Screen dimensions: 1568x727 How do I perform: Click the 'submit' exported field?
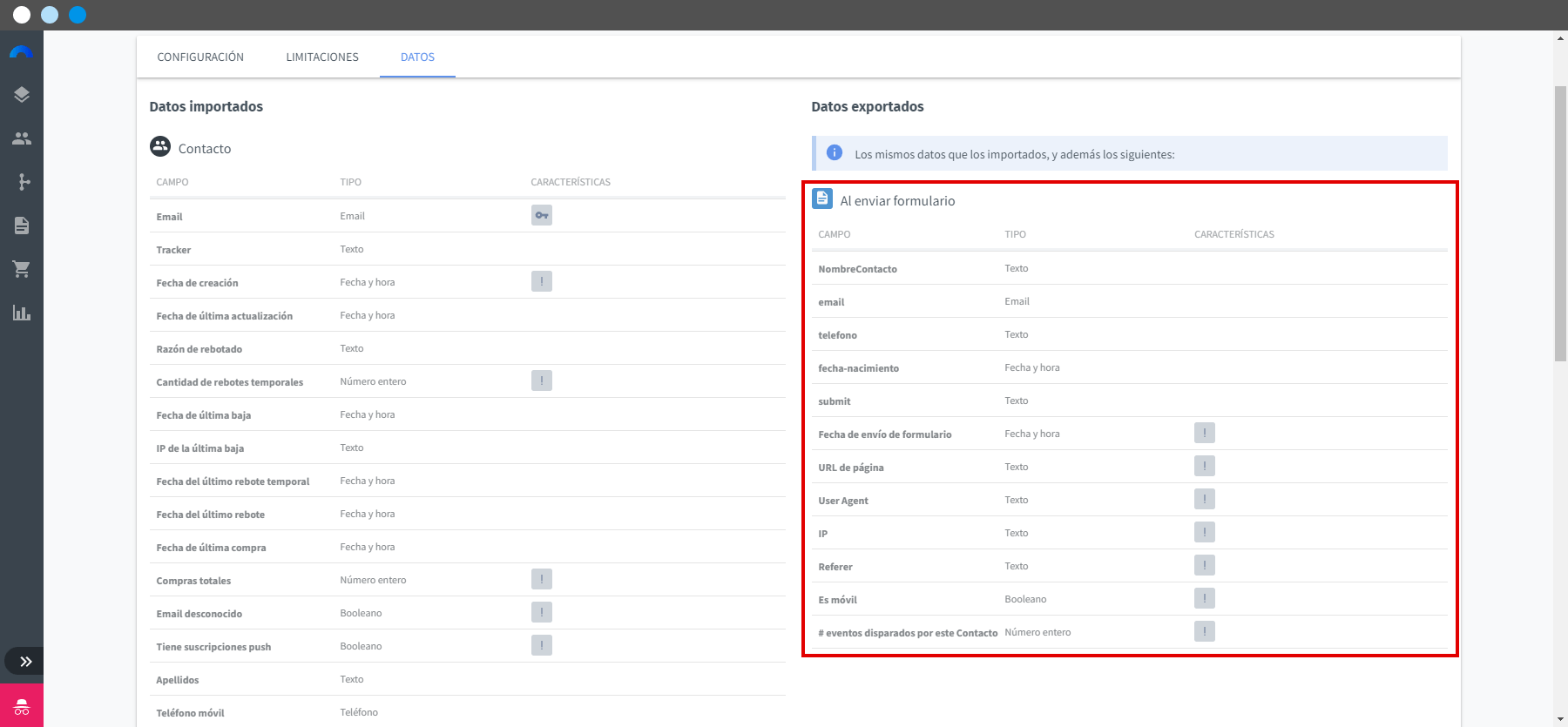click(834, 401)
